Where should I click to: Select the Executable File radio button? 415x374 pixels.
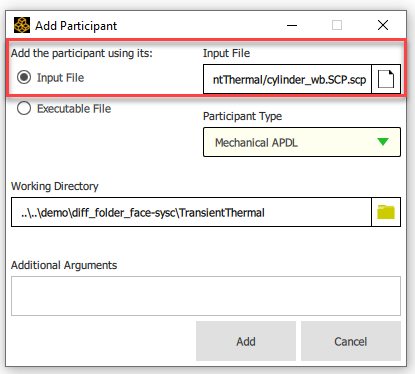[24, 108]
